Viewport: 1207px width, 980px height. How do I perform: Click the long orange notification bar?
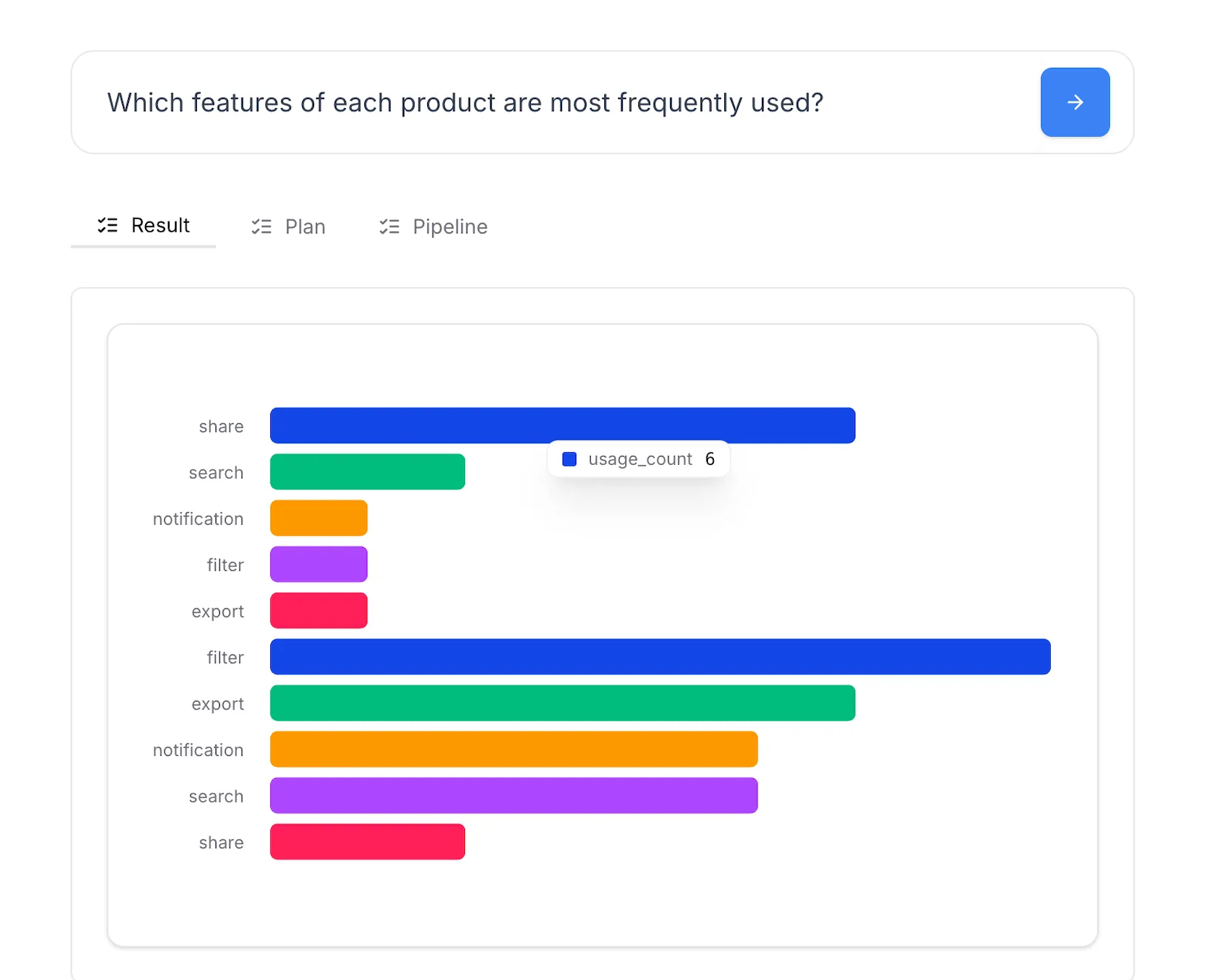click(513, 749)
